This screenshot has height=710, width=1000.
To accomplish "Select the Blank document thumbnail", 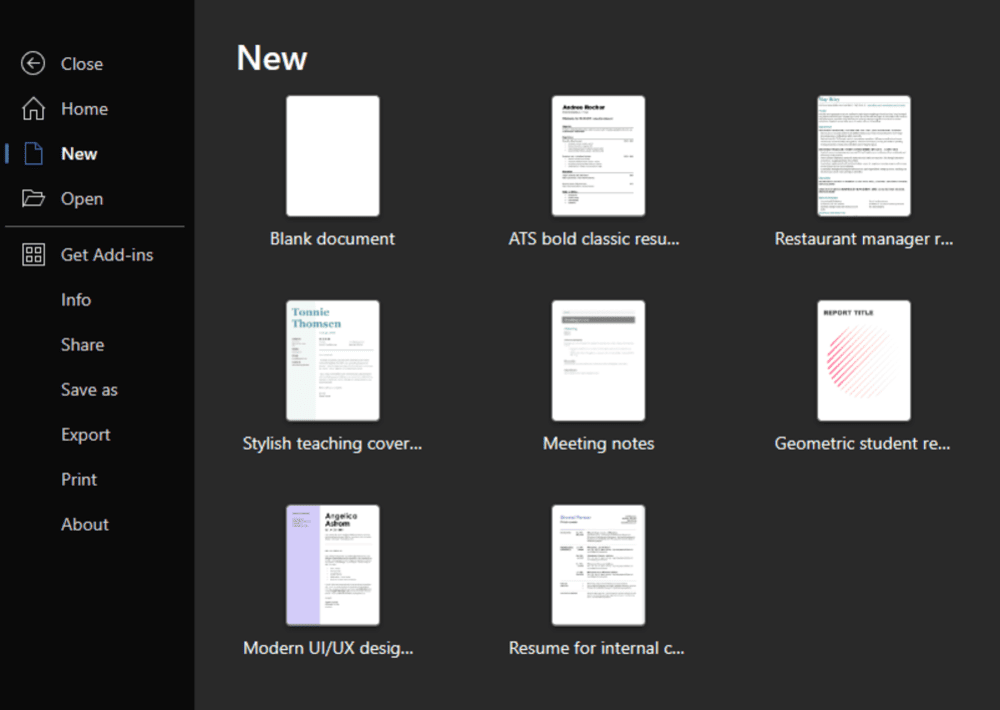I will point(333,156).
